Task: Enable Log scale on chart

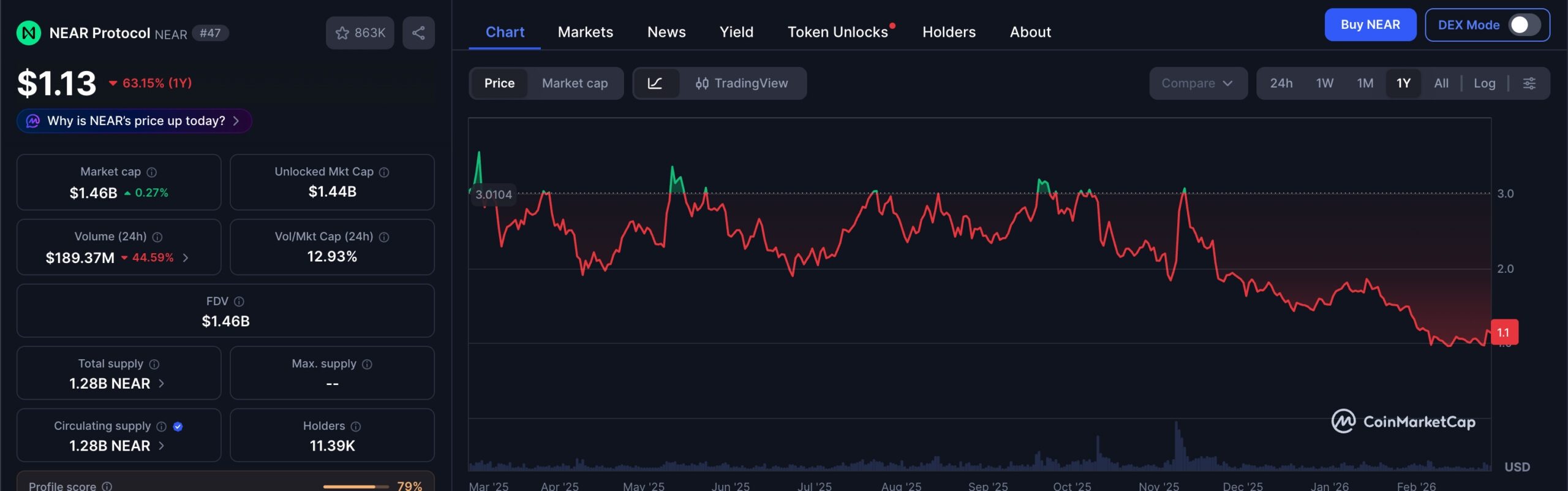Action: click(1485, 83)
